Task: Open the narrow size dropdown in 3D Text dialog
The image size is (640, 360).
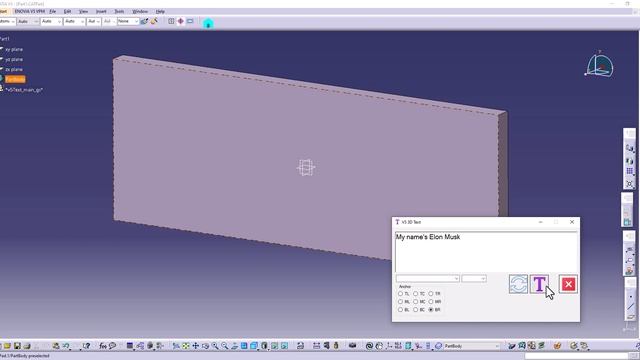Action: [x=474, y=279]
